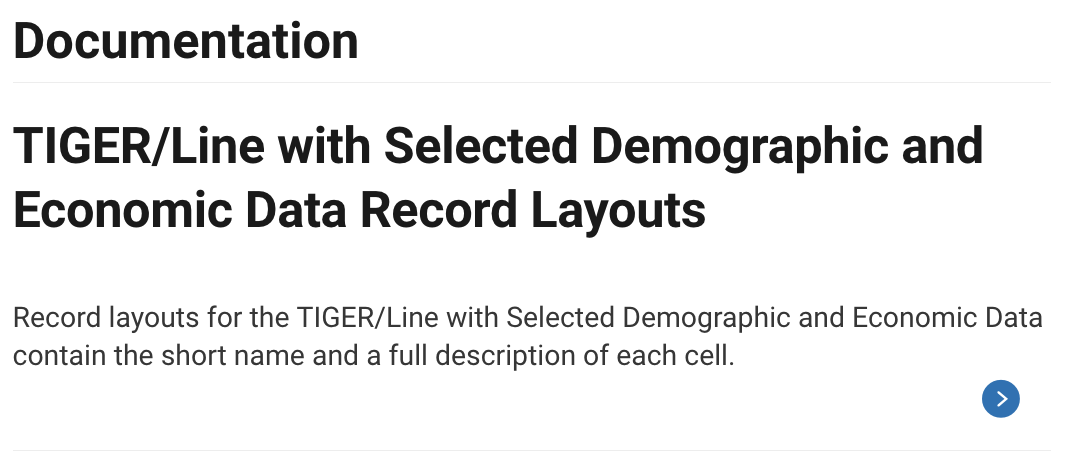Click the divider line below Documentation

point(531,83)
